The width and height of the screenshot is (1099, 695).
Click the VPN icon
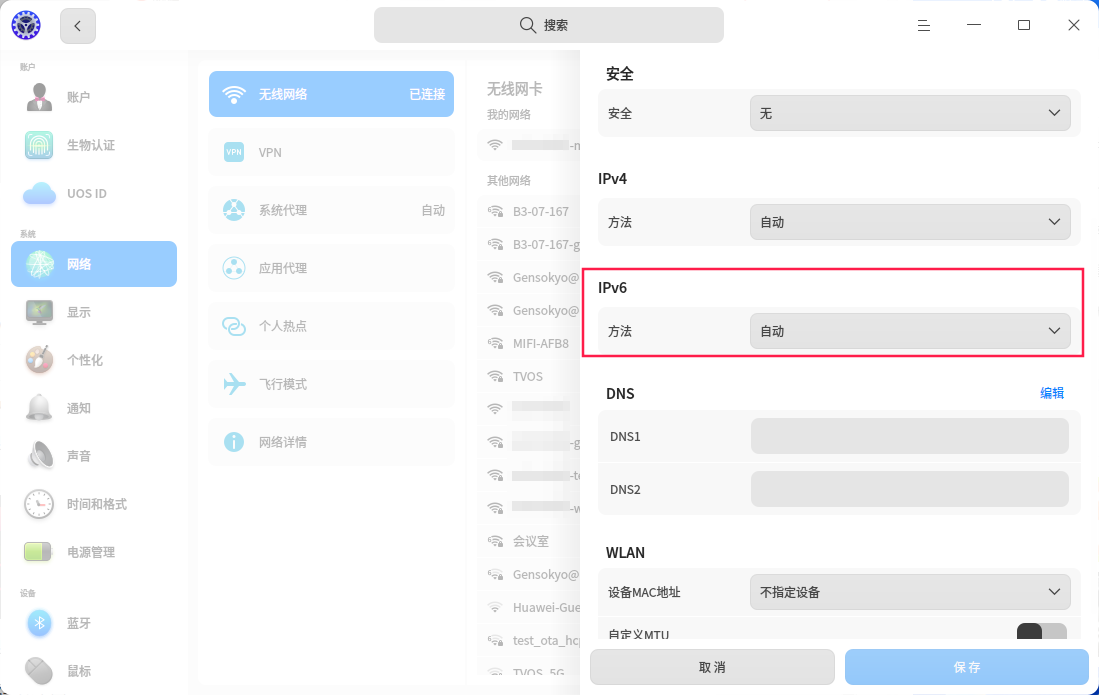click(x=233, y=152)
